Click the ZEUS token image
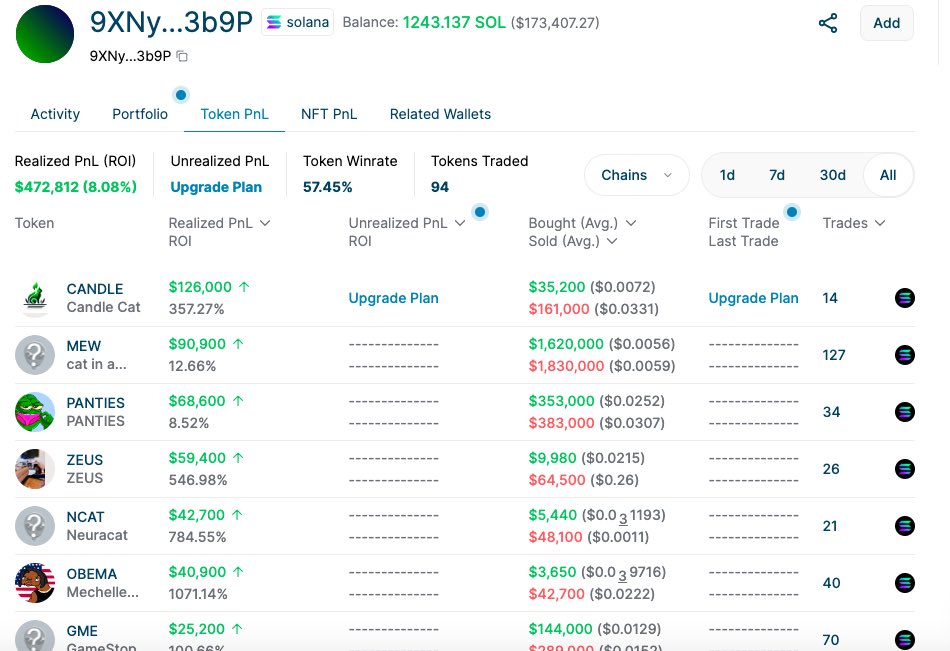 [35, 469]
